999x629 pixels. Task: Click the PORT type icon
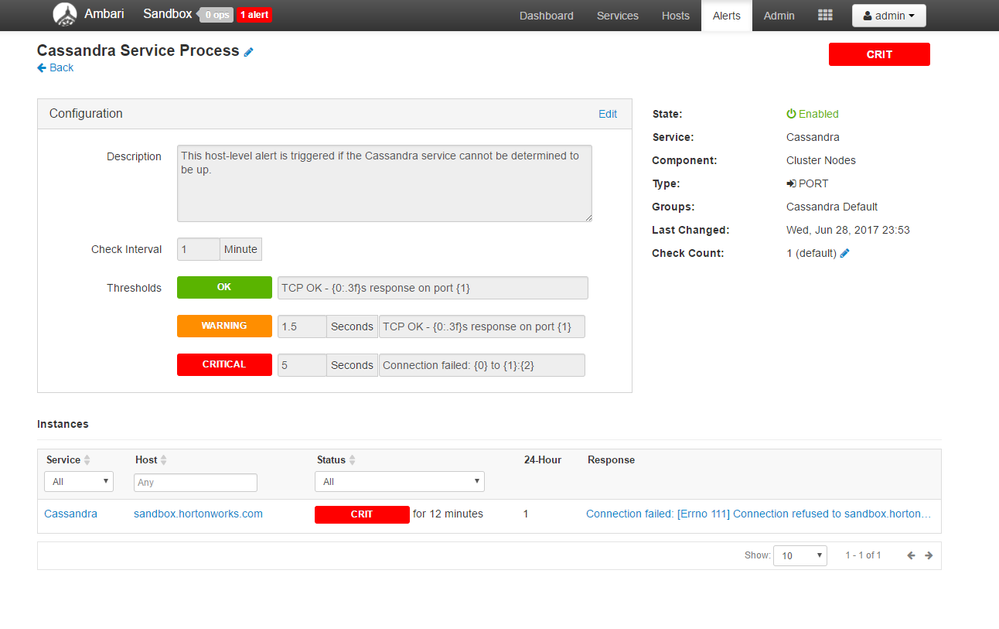[791, 183]
